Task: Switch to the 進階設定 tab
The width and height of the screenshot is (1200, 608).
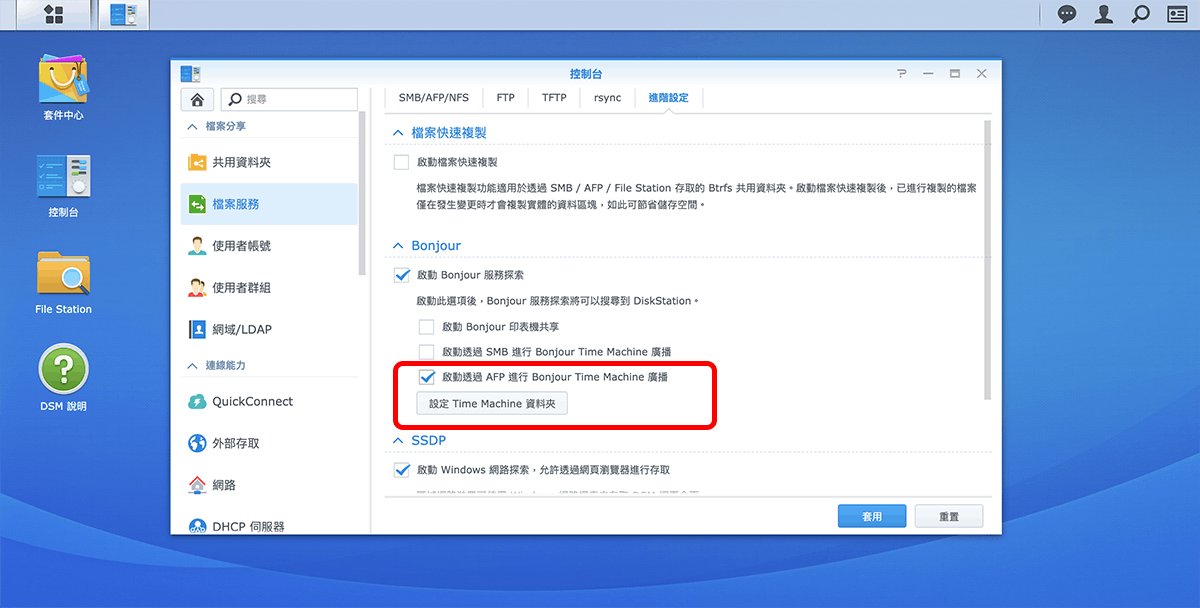Action: click(x=669, y=98)
